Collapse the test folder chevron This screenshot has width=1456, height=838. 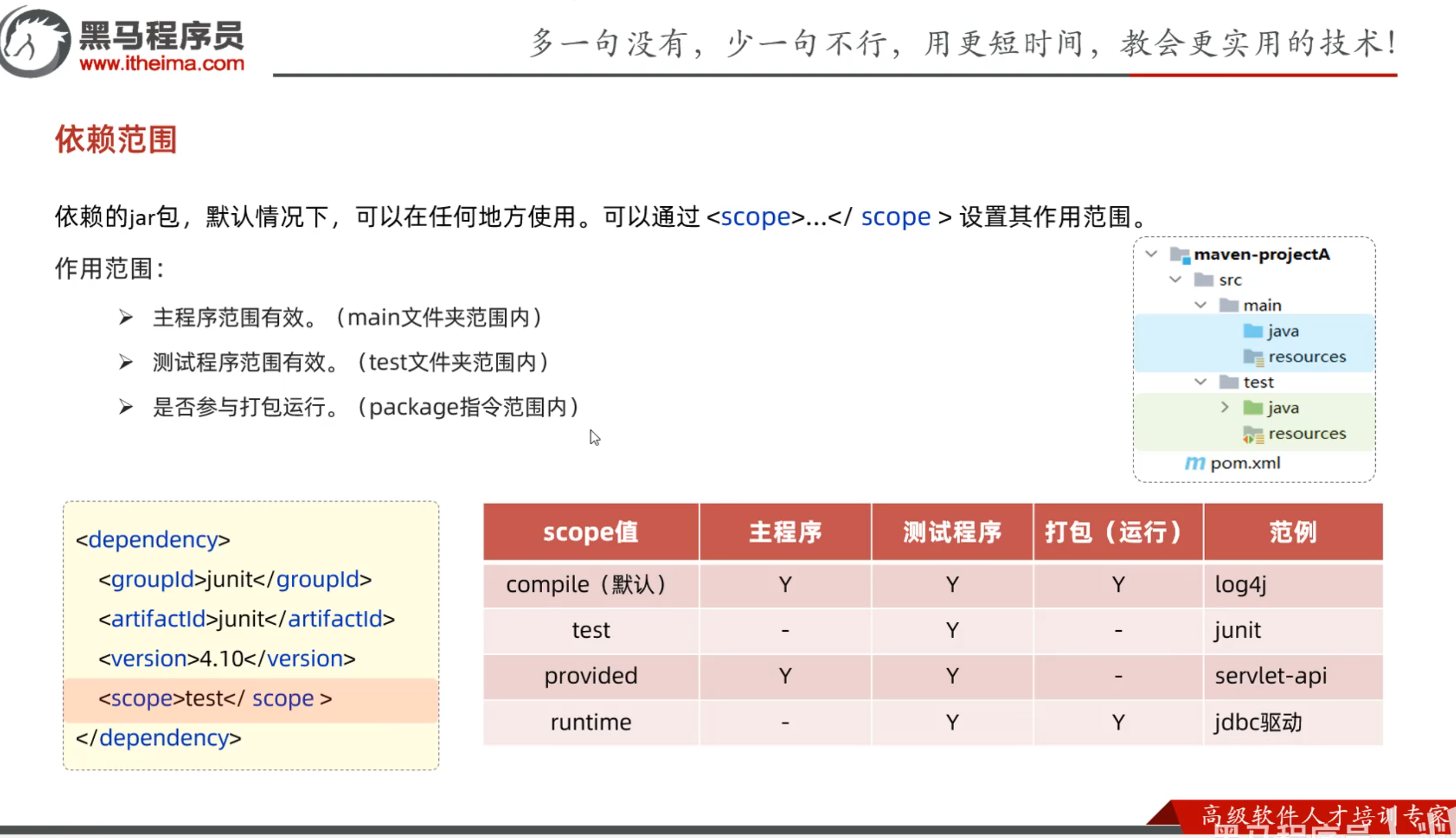point(1200,382)
